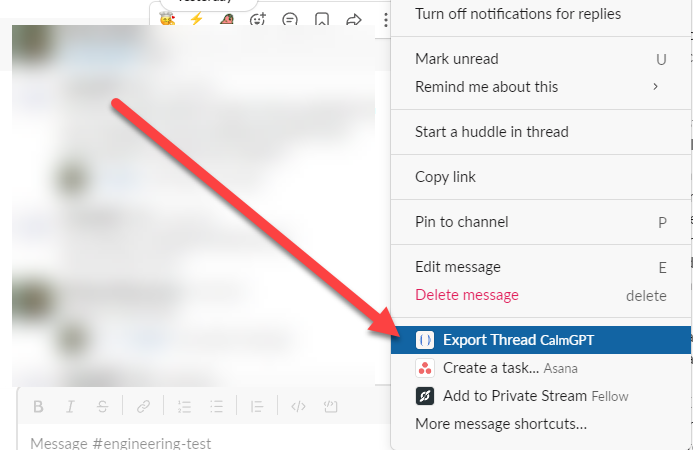This screenshot has width=693, height=450.
Task: Select Start a huddle in thread
Action: pyautogui.click(x=541, y=132)
